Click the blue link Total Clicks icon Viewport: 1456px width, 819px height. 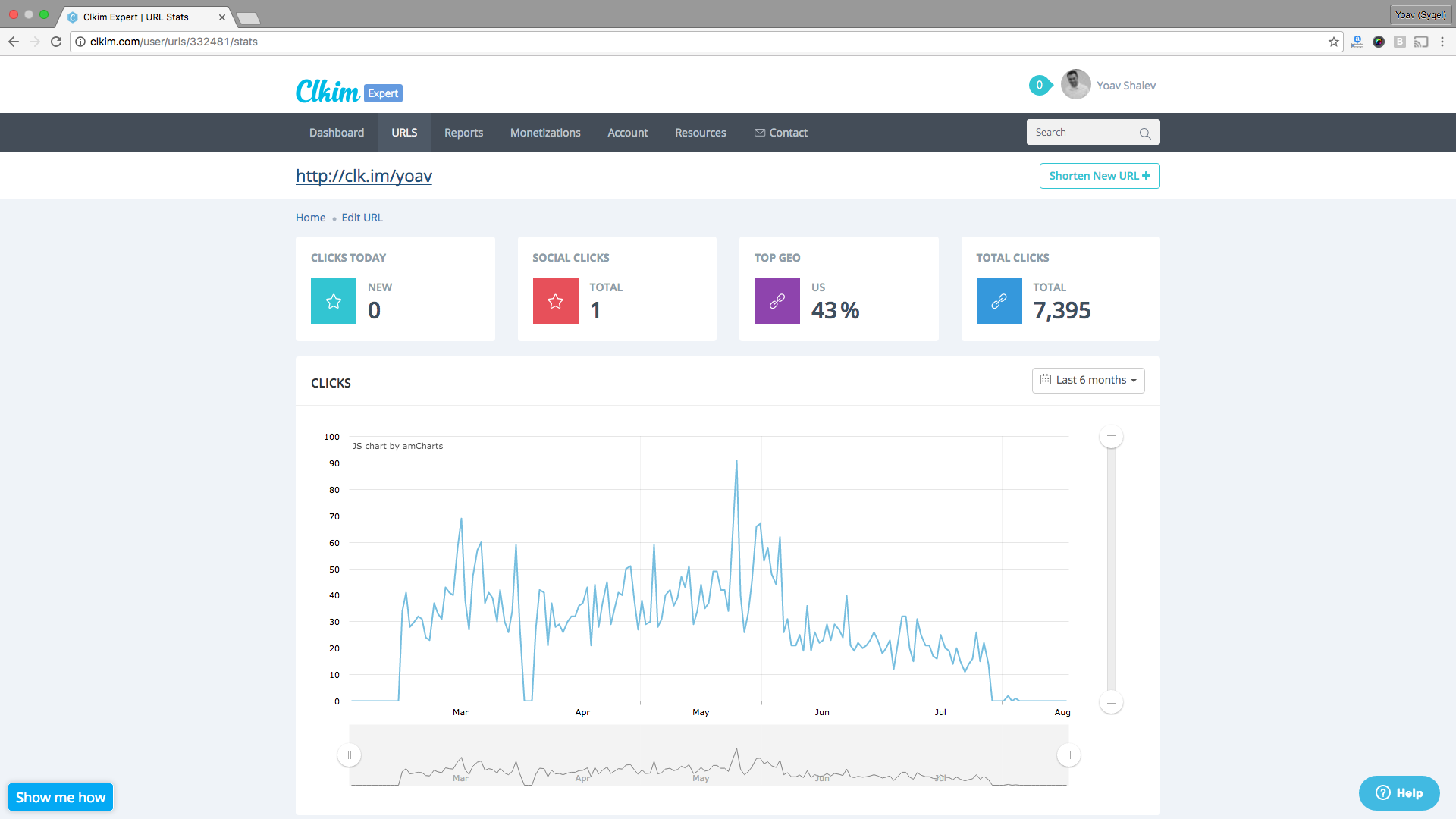pos(999,301)
